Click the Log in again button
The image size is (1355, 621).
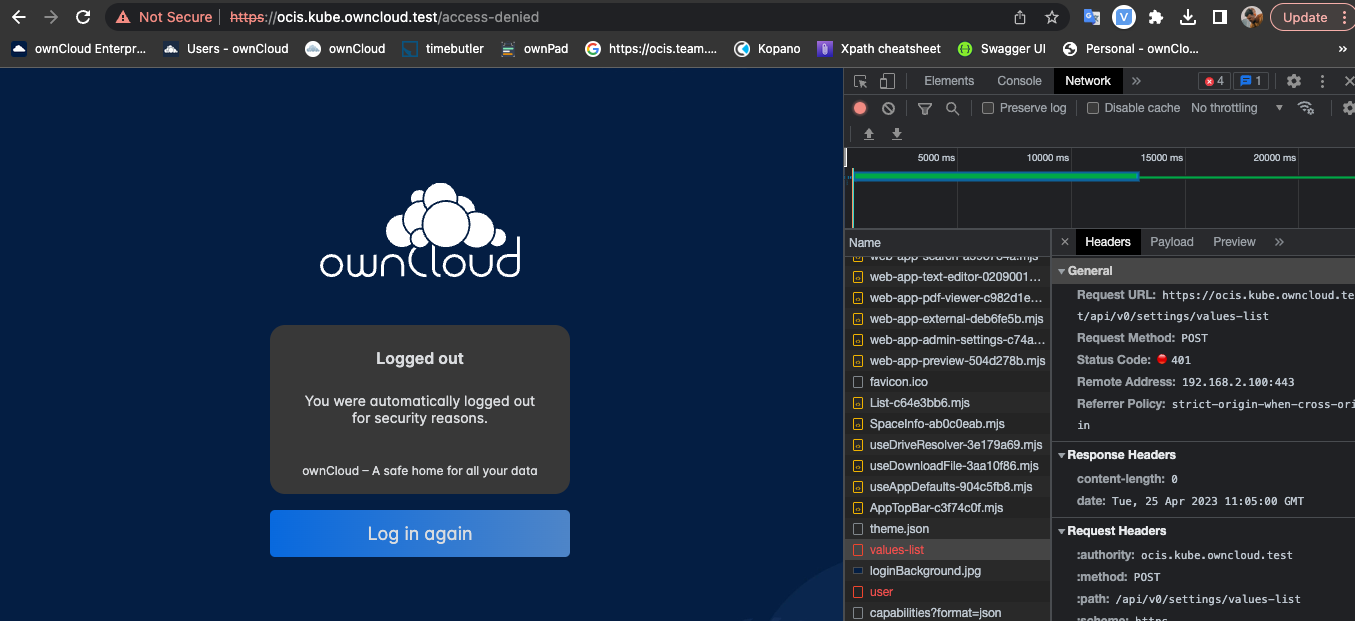tap(420, 534)
